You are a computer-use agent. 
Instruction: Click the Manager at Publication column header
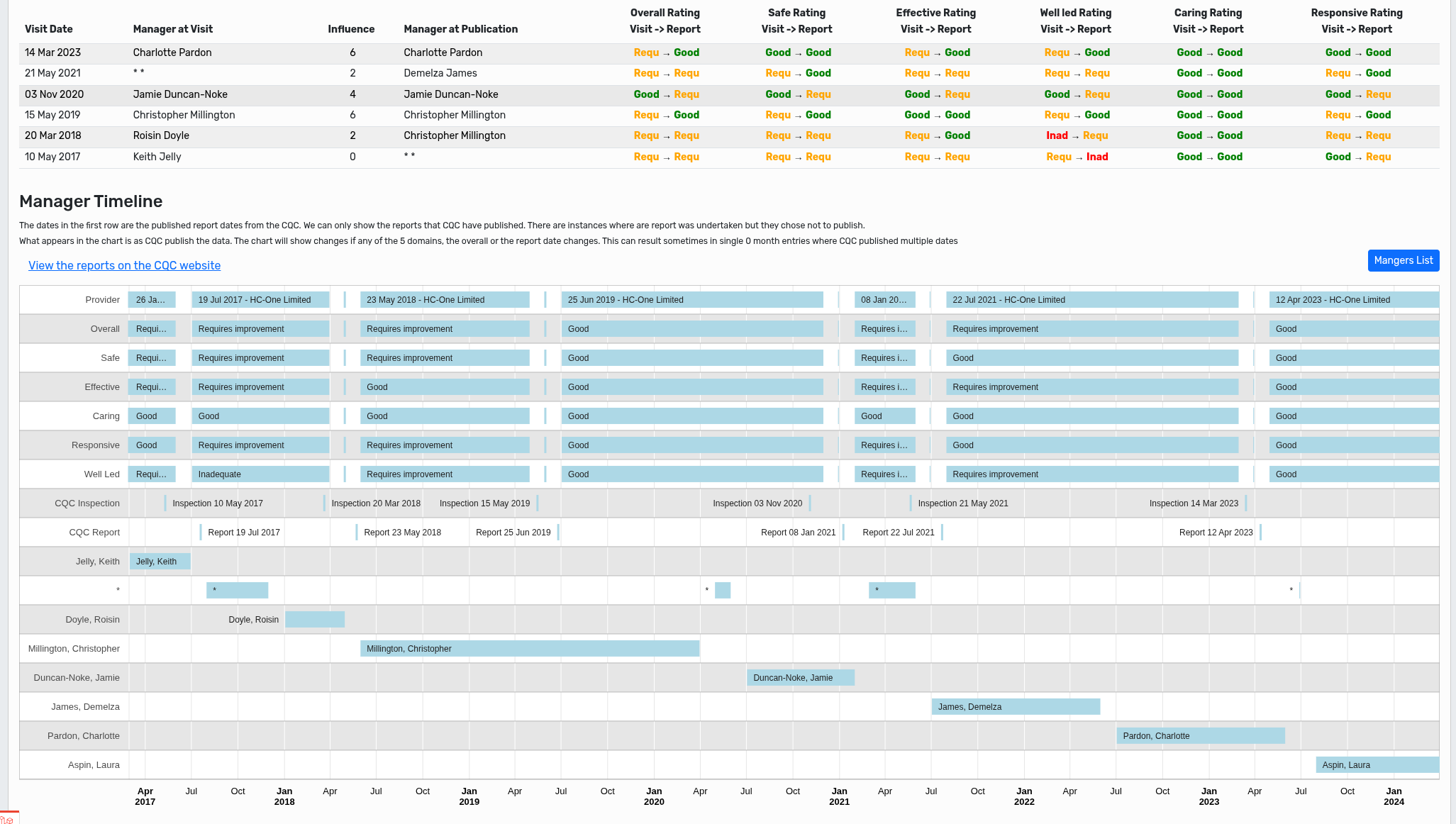coord(460,29)
